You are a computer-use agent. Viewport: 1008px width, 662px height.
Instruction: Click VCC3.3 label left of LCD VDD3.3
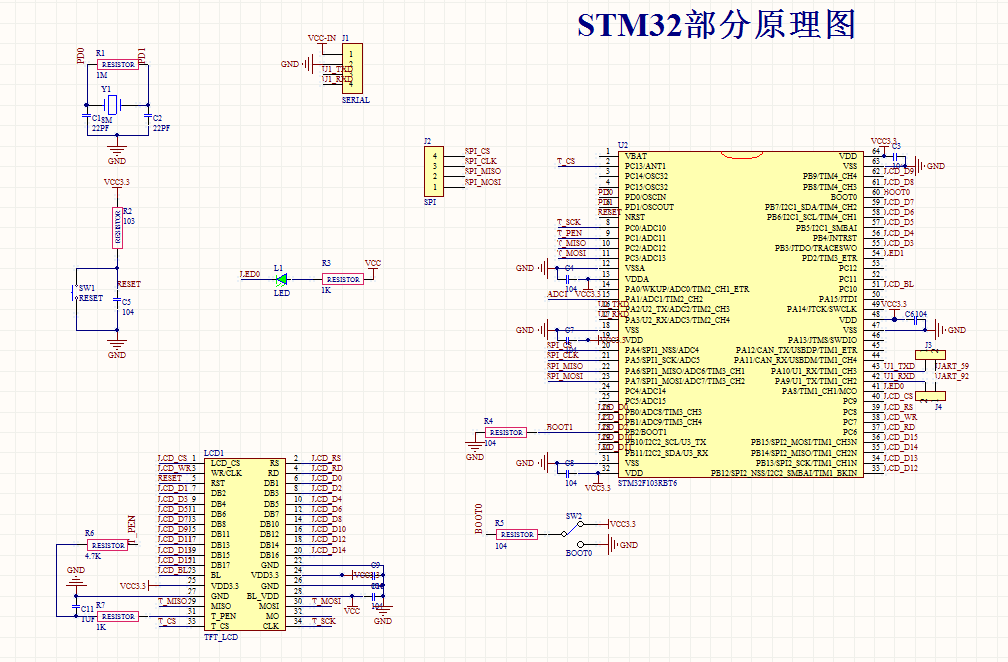tap(132, 586)
